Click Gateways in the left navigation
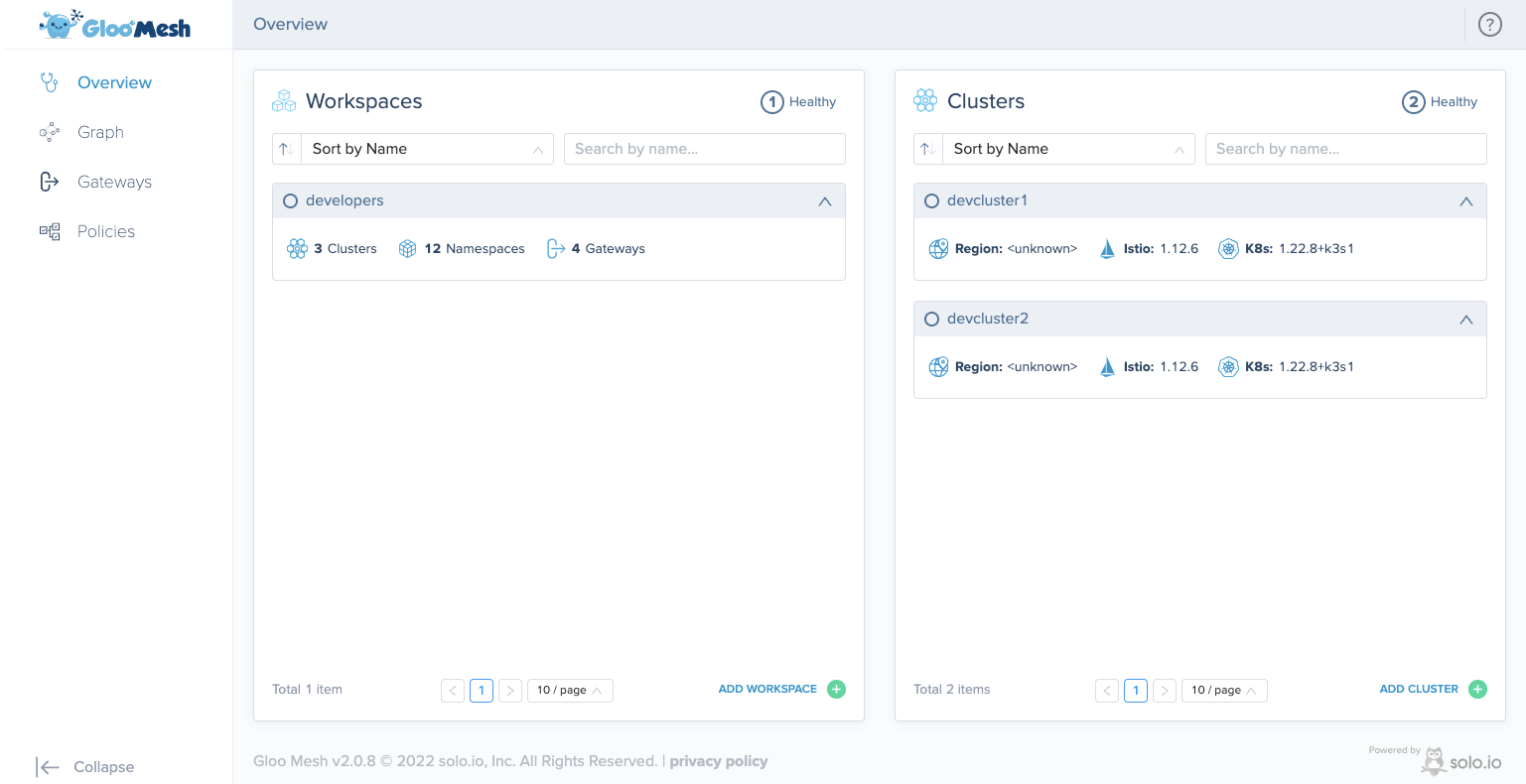Viewport: 1526px width, 784px height. pyautogui.click(x=114, y=182)
